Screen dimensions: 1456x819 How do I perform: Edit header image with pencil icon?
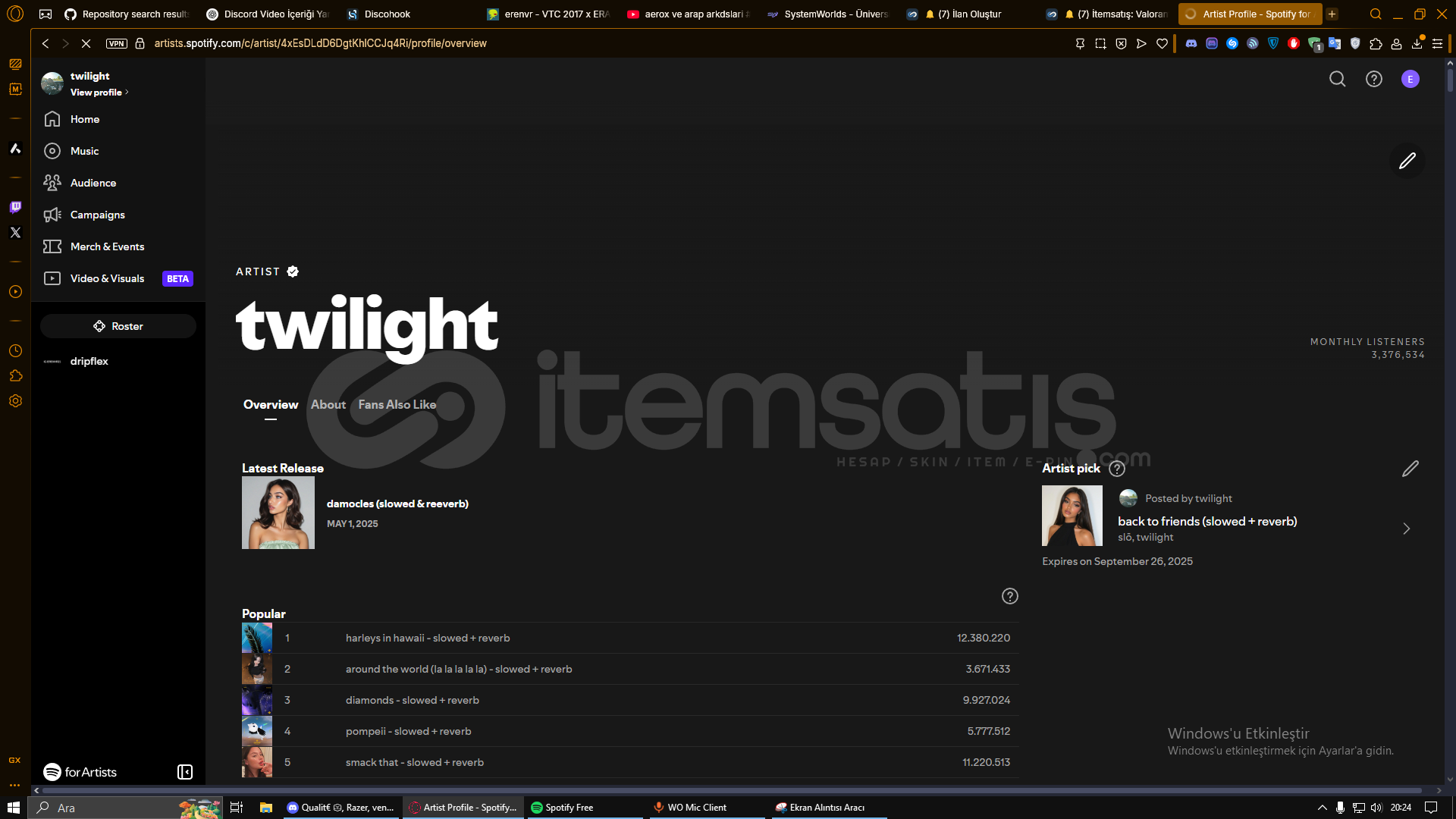coord(1407,161)
